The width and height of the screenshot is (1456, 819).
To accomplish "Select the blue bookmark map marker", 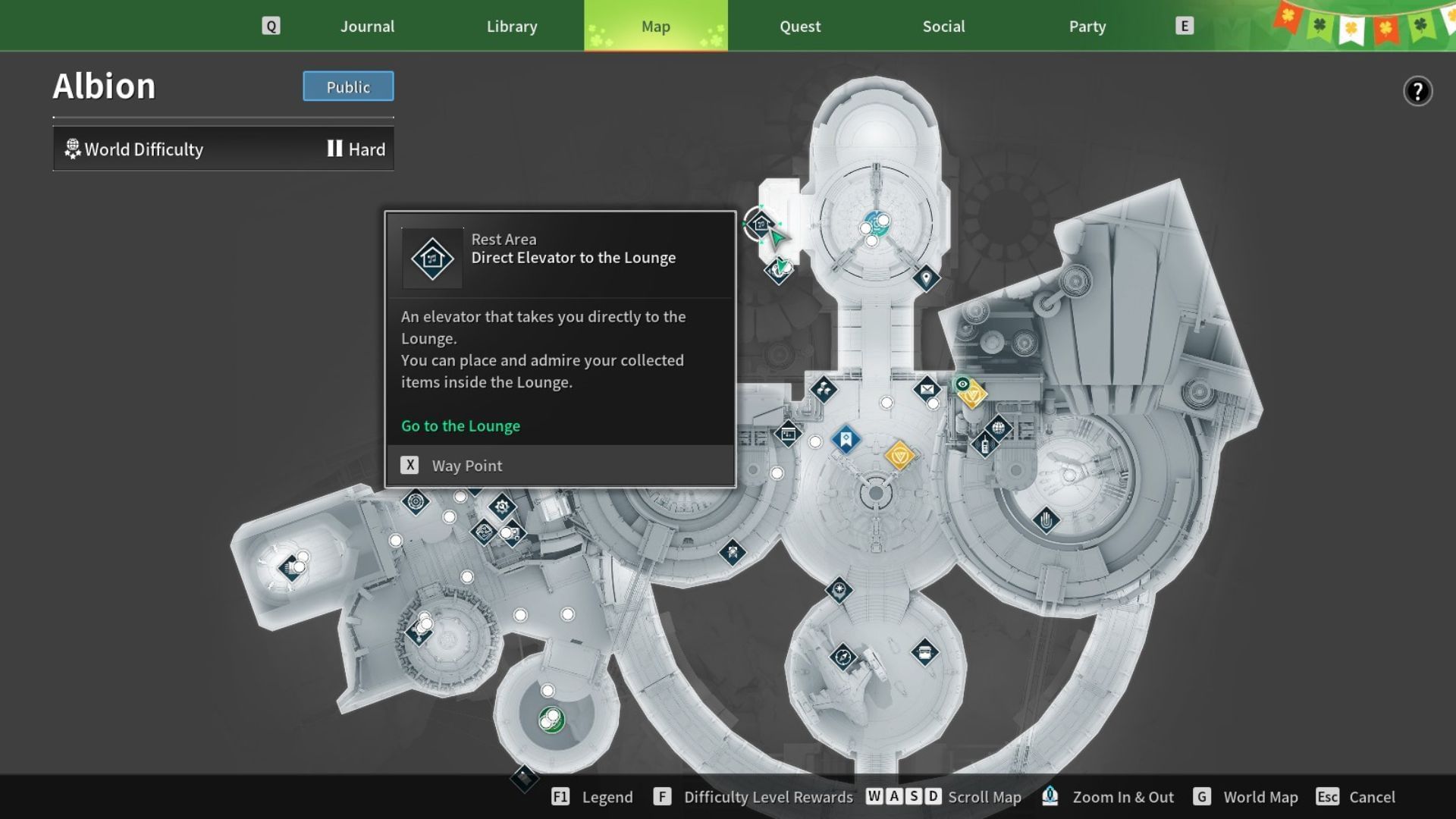I will pyautogui.click(x=846, y=439).
